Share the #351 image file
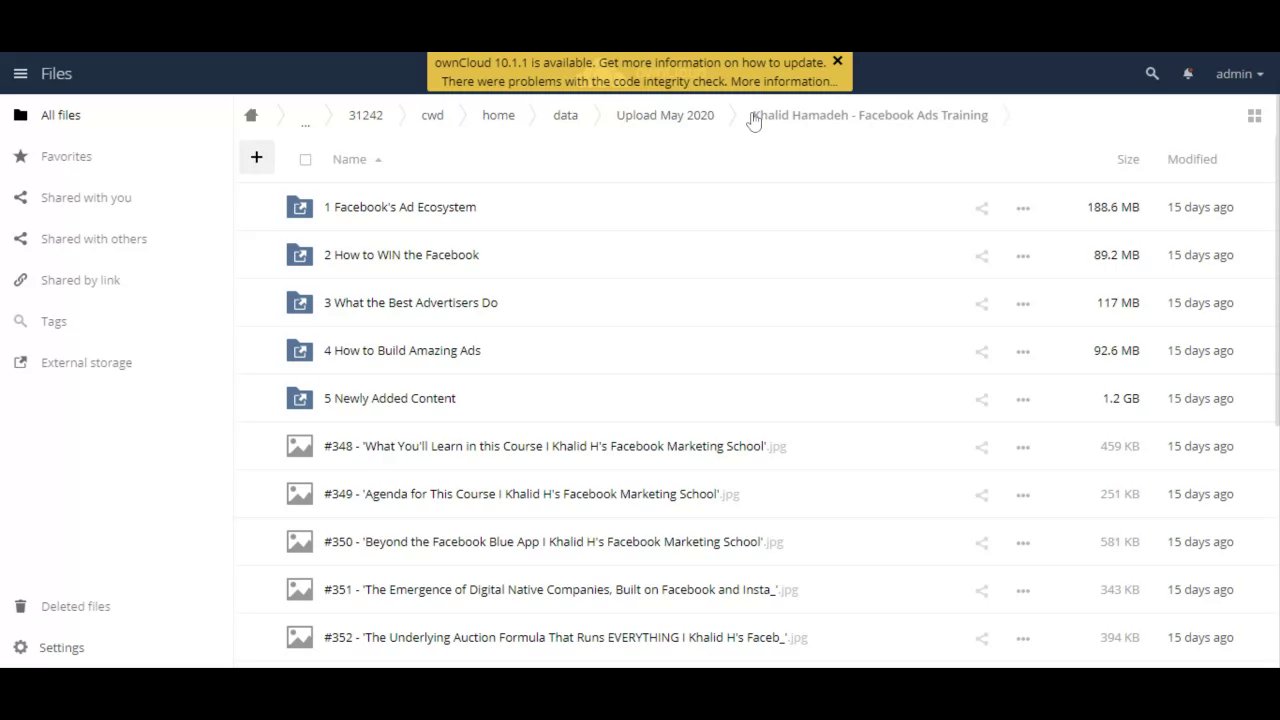This screenshot has height=720, width=1280. pyautogui.click(x=982, y=590)
